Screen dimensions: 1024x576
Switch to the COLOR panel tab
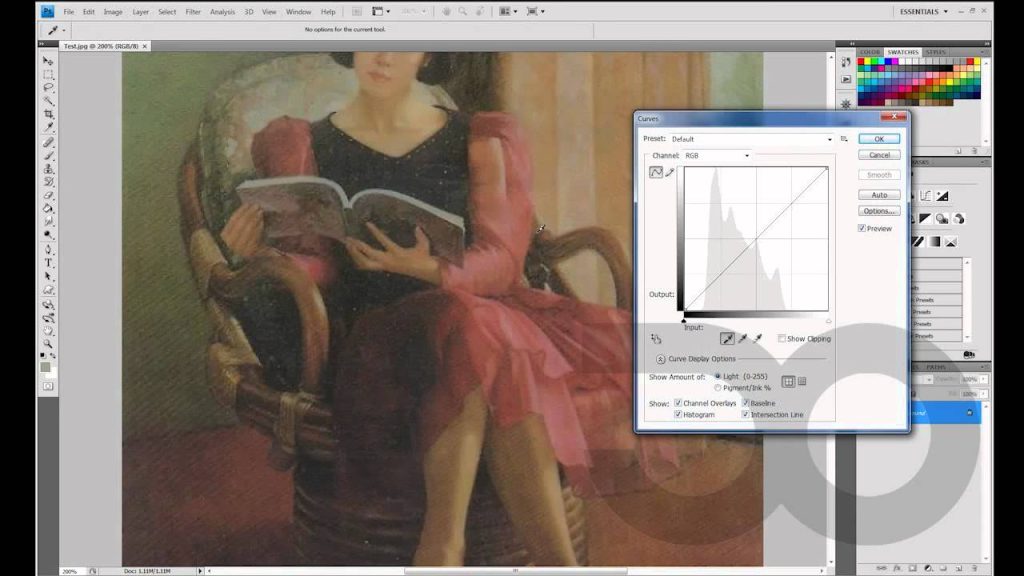pyautogui.click(x=869, y=52)
